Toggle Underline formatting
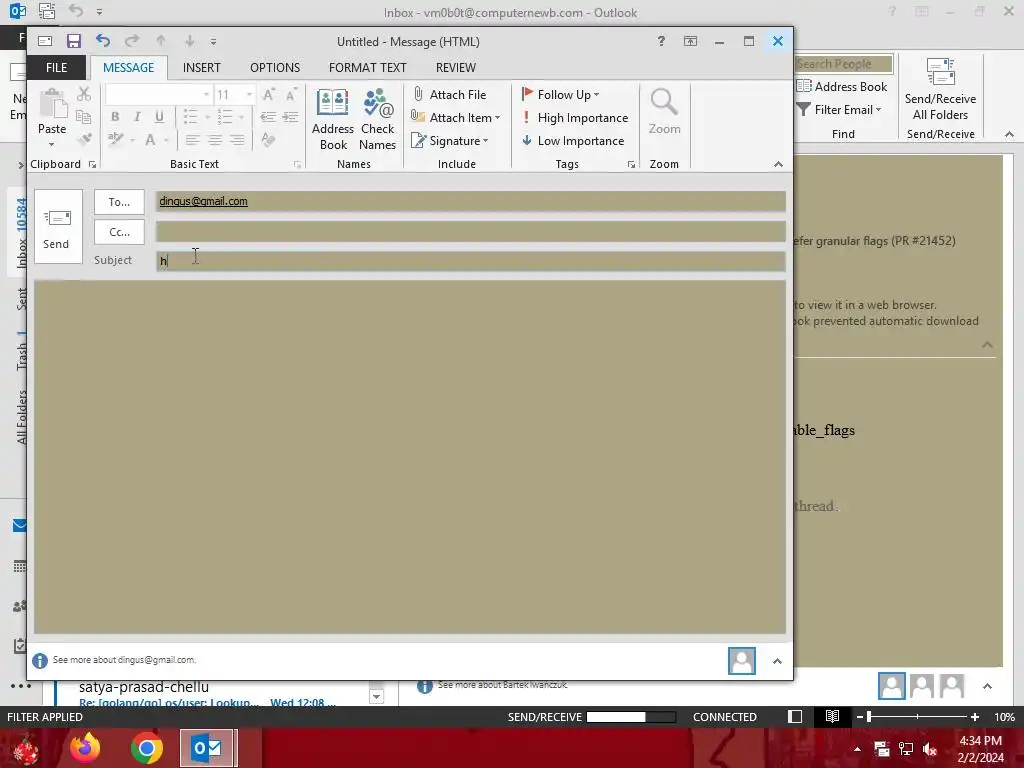This screenshot has width=1024, height=768. [x=159, y=117]
